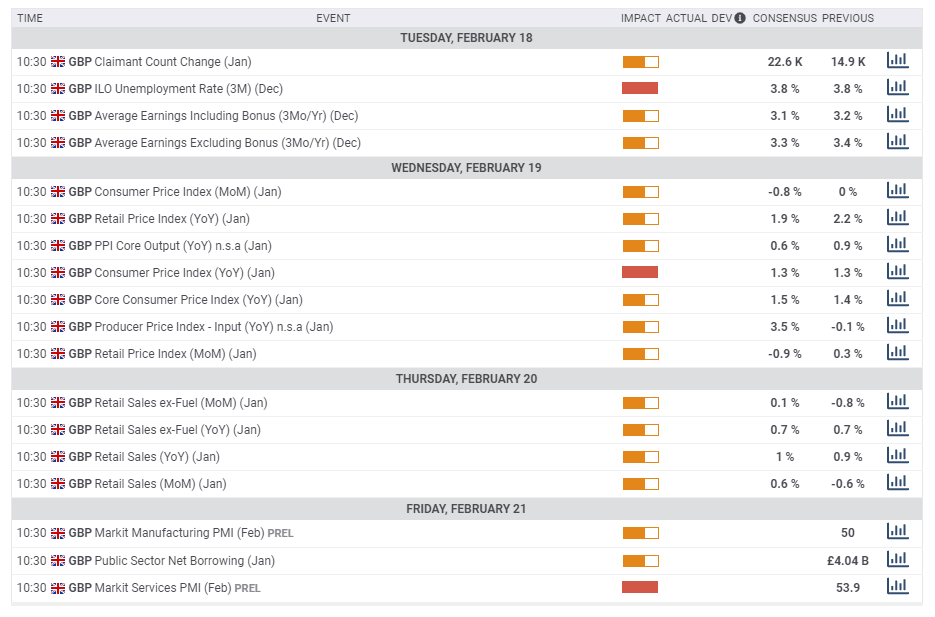The image size is (935, 617).
Task: Click the TIME column header
Action: [x=30, y=17]
